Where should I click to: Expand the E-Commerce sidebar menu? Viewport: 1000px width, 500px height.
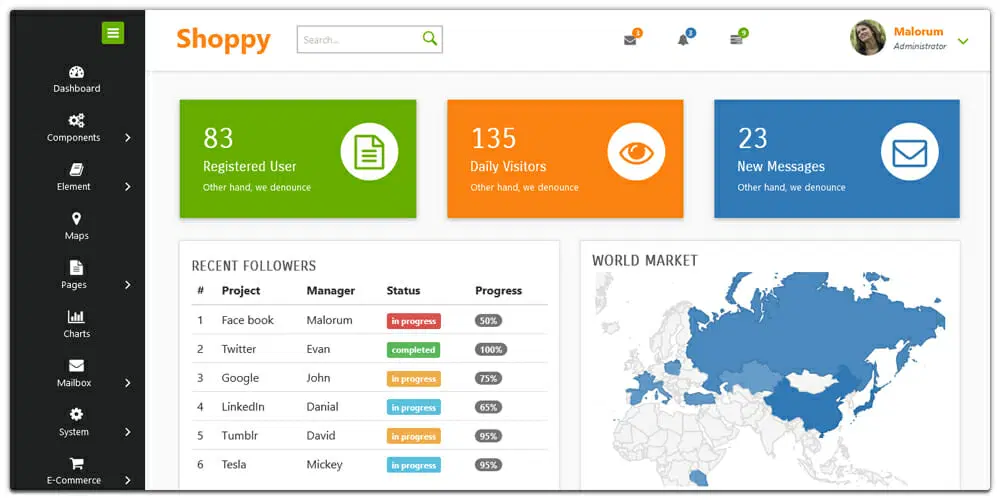pos(127,481)
